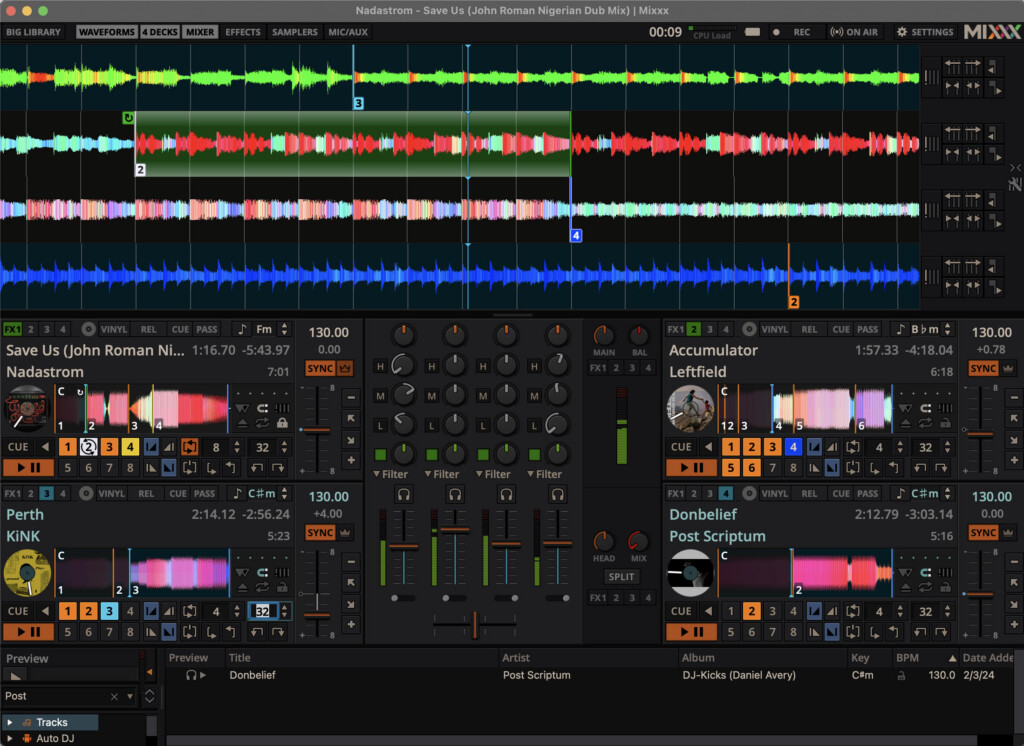The image size is (1024, 746).
Task: Show the MIC/AUX section
Action: [x=348, y=32]
